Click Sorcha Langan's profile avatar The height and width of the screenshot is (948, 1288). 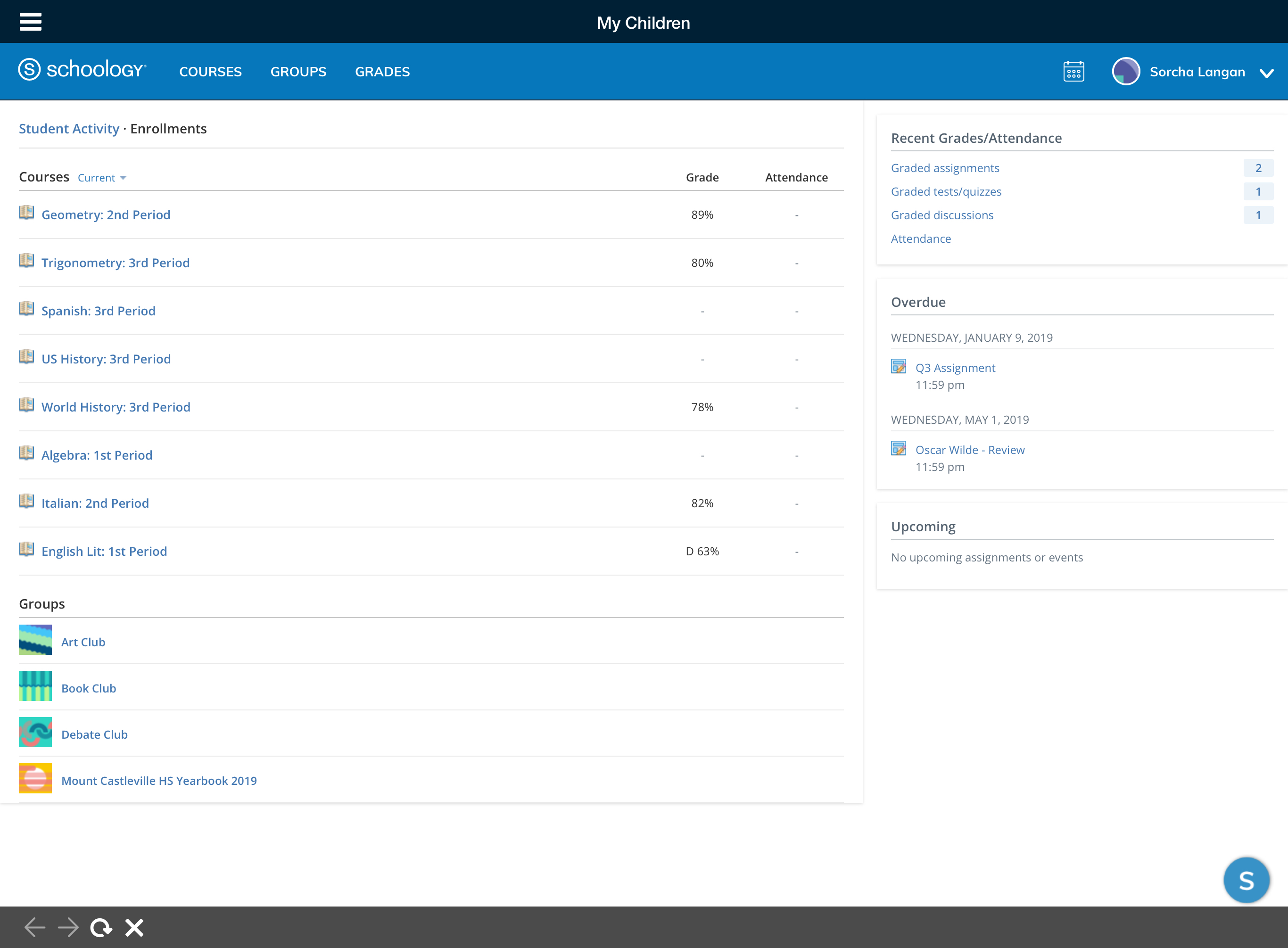pos(1125,72)
